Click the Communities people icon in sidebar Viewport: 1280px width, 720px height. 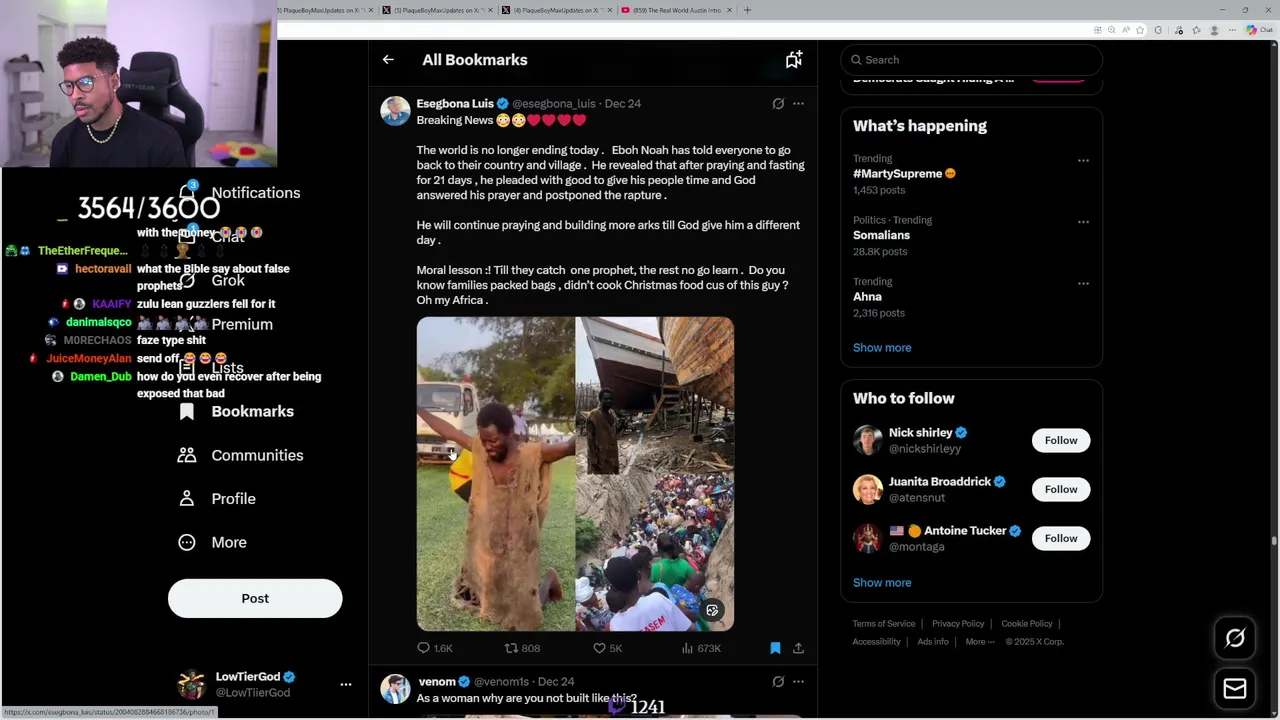[187, 455]
